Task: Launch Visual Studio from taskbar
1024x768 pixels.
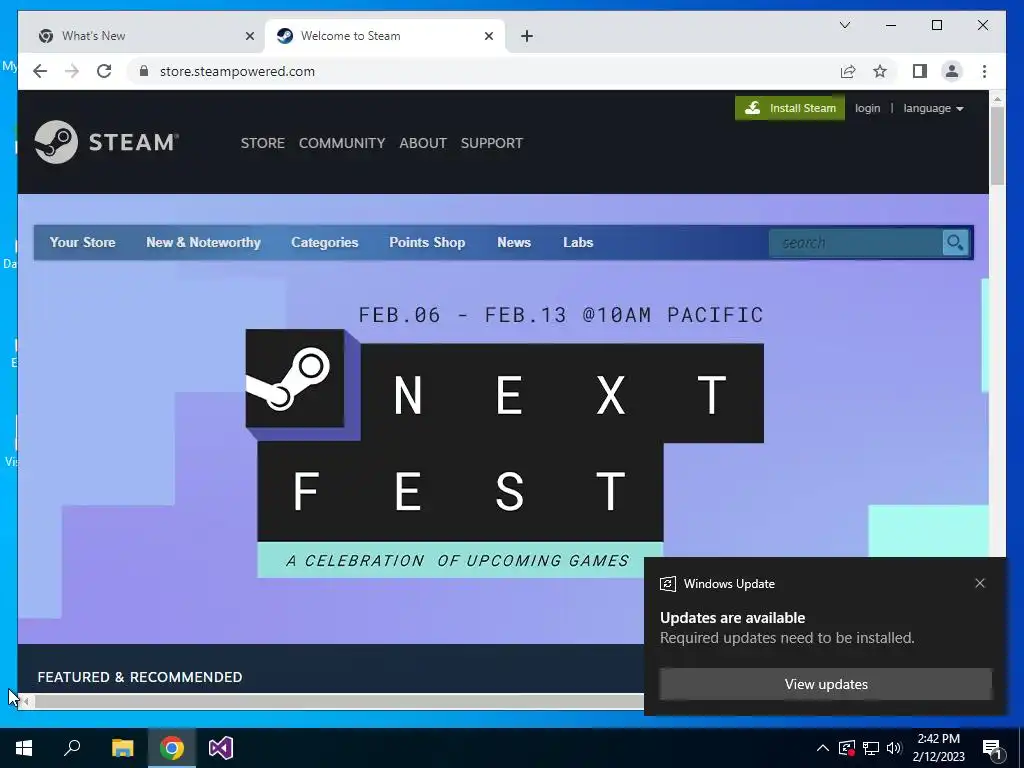Action: [x=221, y=748]
